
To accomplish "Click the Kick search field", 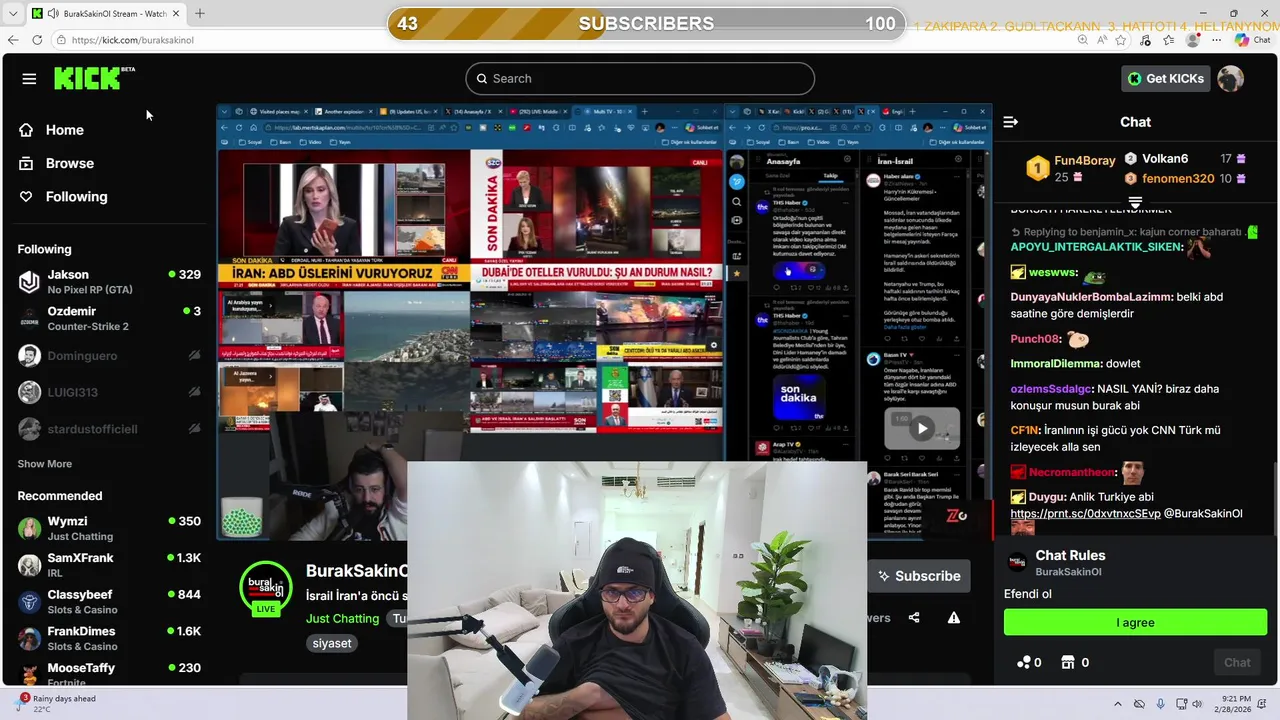I will coord(640,78).
